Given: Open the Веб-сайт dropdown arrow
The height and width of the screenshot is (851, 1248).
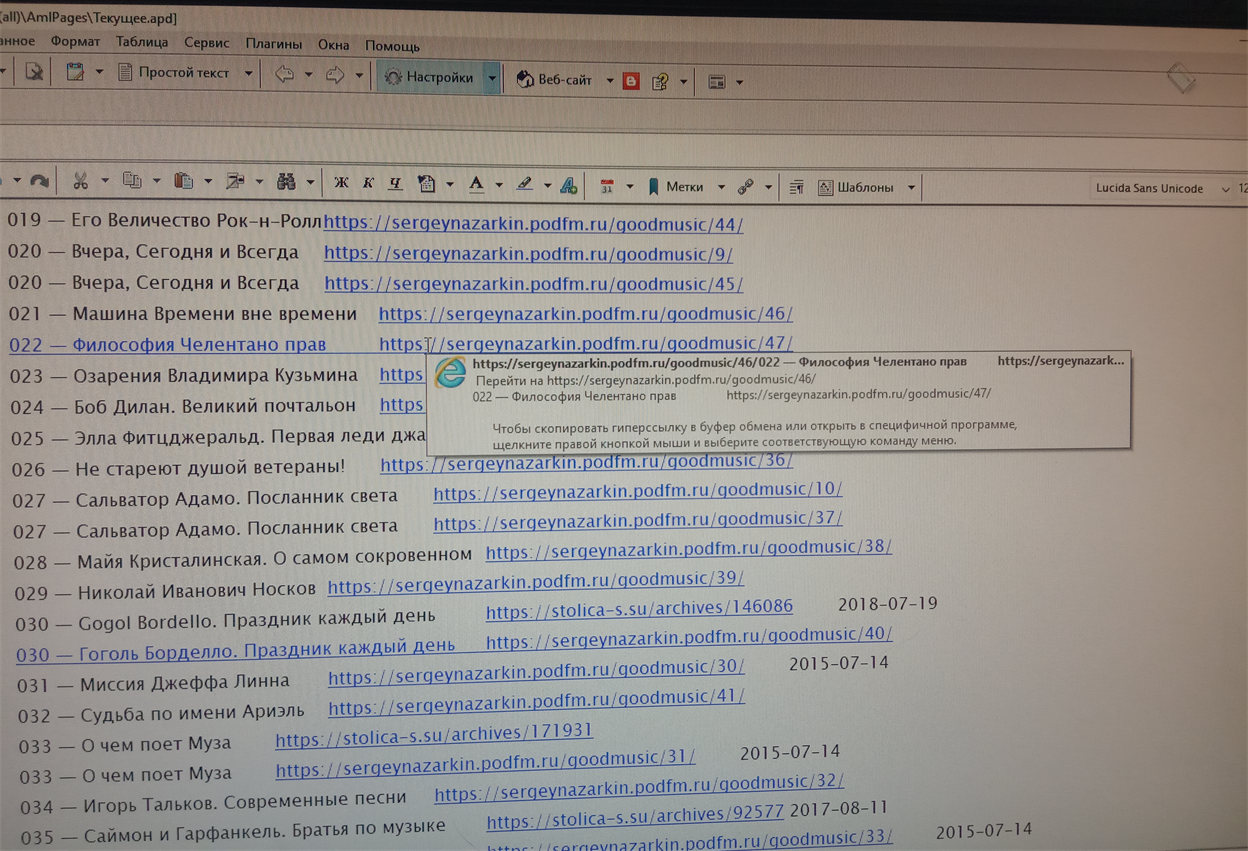Looking at the screenshot, I should coord(609,80).
